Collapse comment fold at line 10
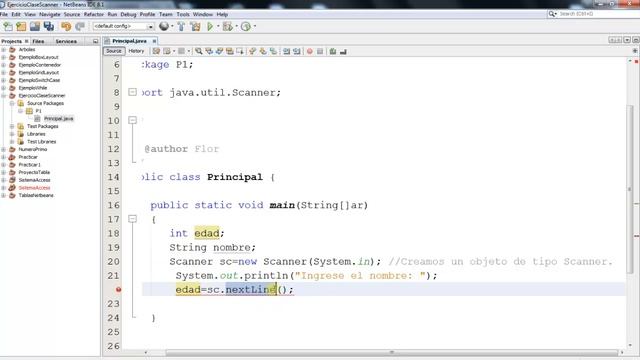 (132, 120)
